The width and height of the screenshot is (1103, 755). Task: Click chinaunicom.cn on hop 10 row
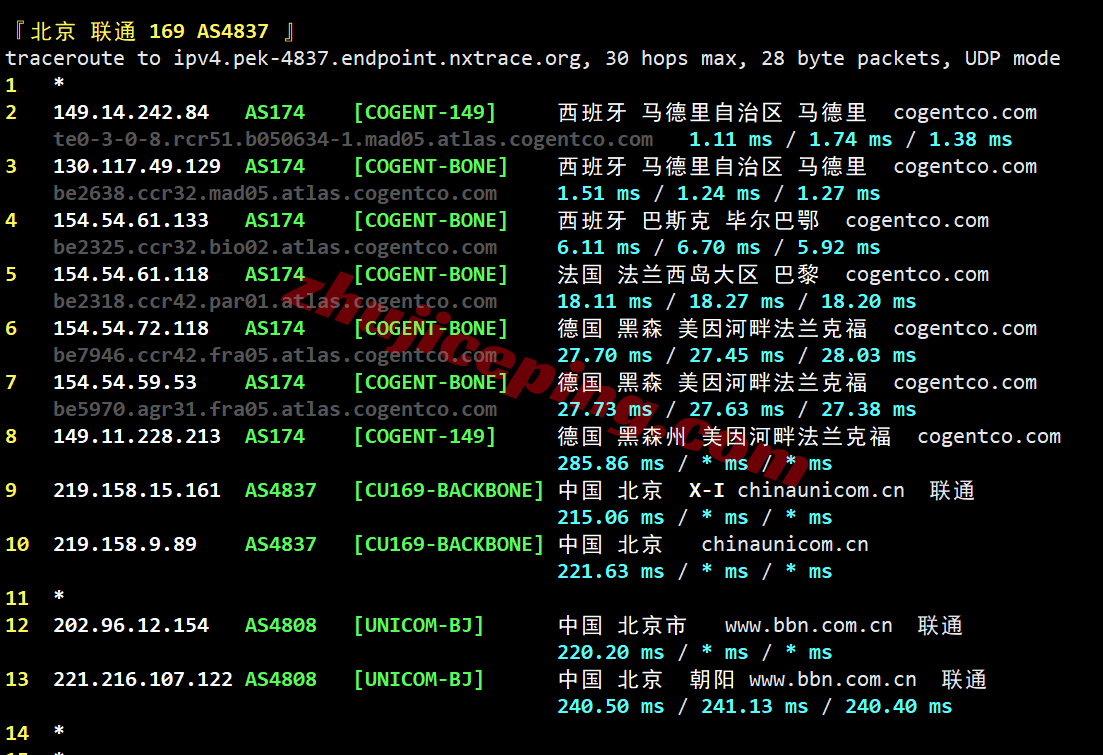click(x=784, y=545)
